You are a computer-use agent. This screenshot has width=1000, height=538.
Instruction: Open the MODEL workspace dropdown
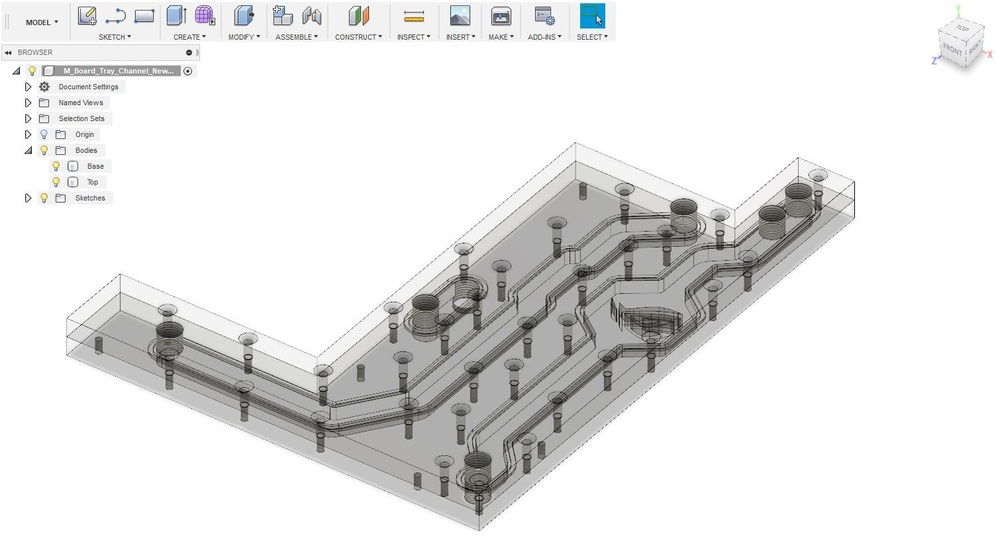point(41,22)
